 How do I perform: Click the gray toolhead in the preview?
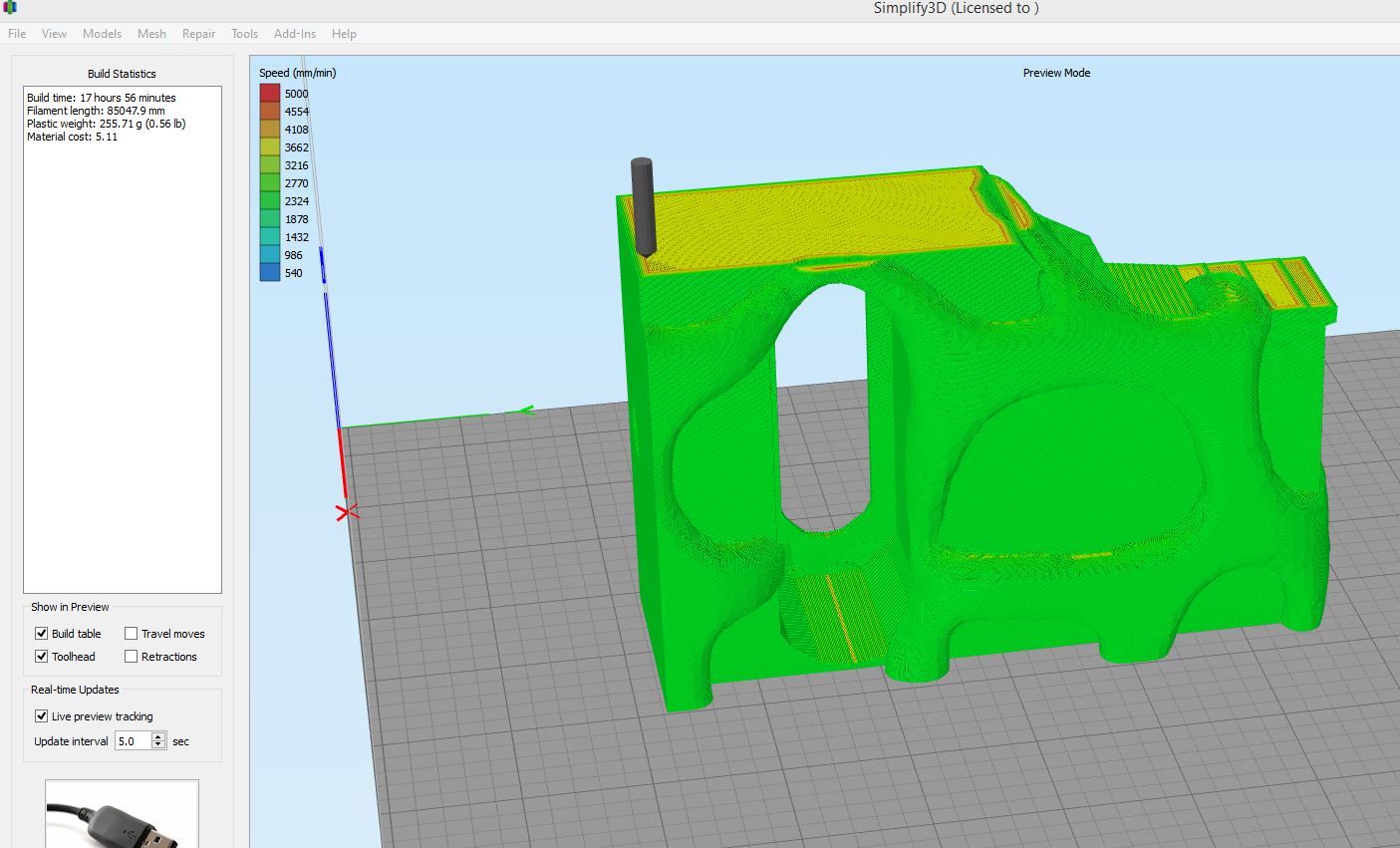(643, 207)
